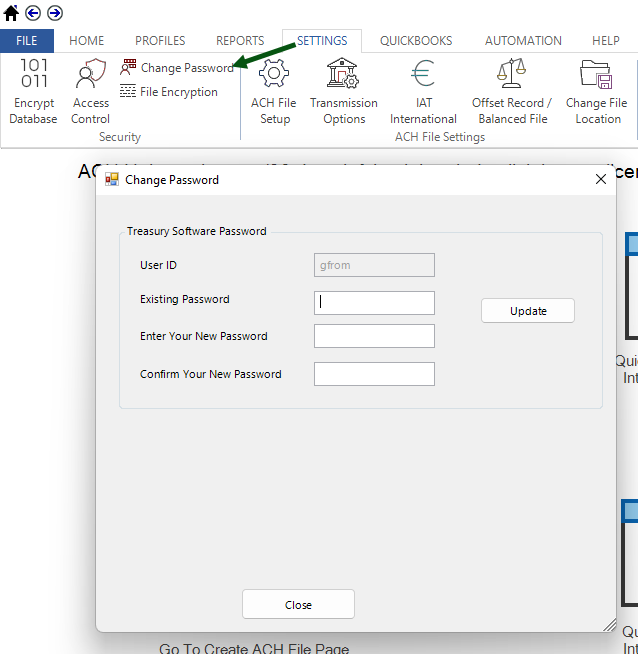
Task: Click the Existing Password field
Action: pyautogui.click(x=374, y=303)
